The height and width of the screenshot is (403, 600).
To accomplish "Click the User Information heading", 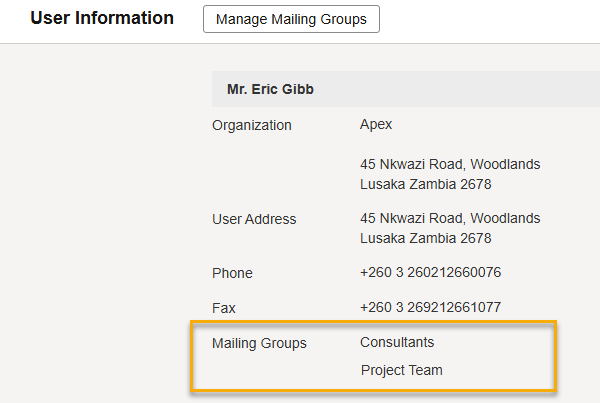I will 102,18.
